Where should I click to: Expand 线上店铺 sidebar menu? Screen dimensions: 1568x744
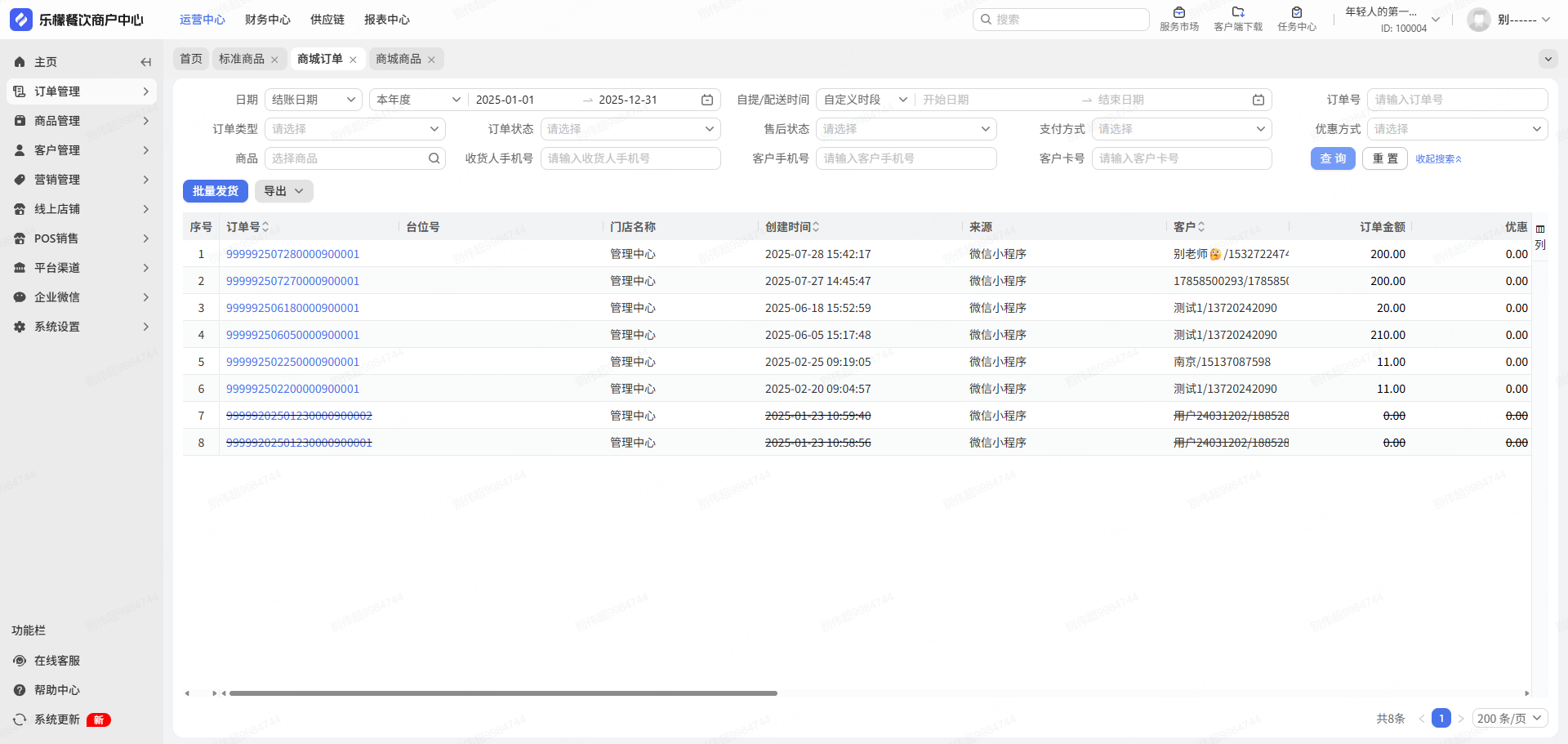(82, 209)
